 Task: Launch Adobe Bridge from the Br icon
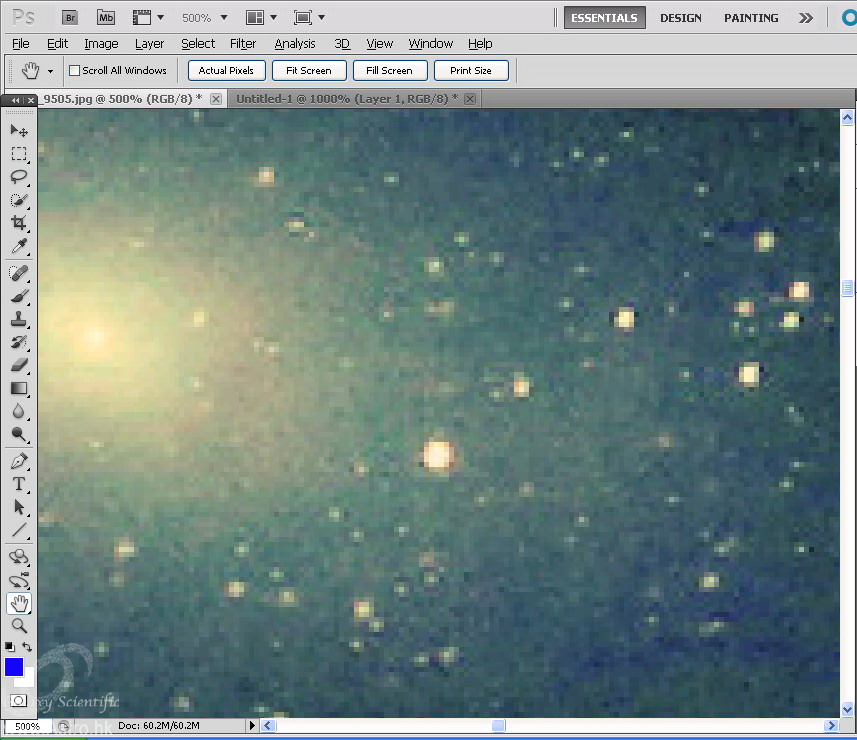click(x=70, y=17)
